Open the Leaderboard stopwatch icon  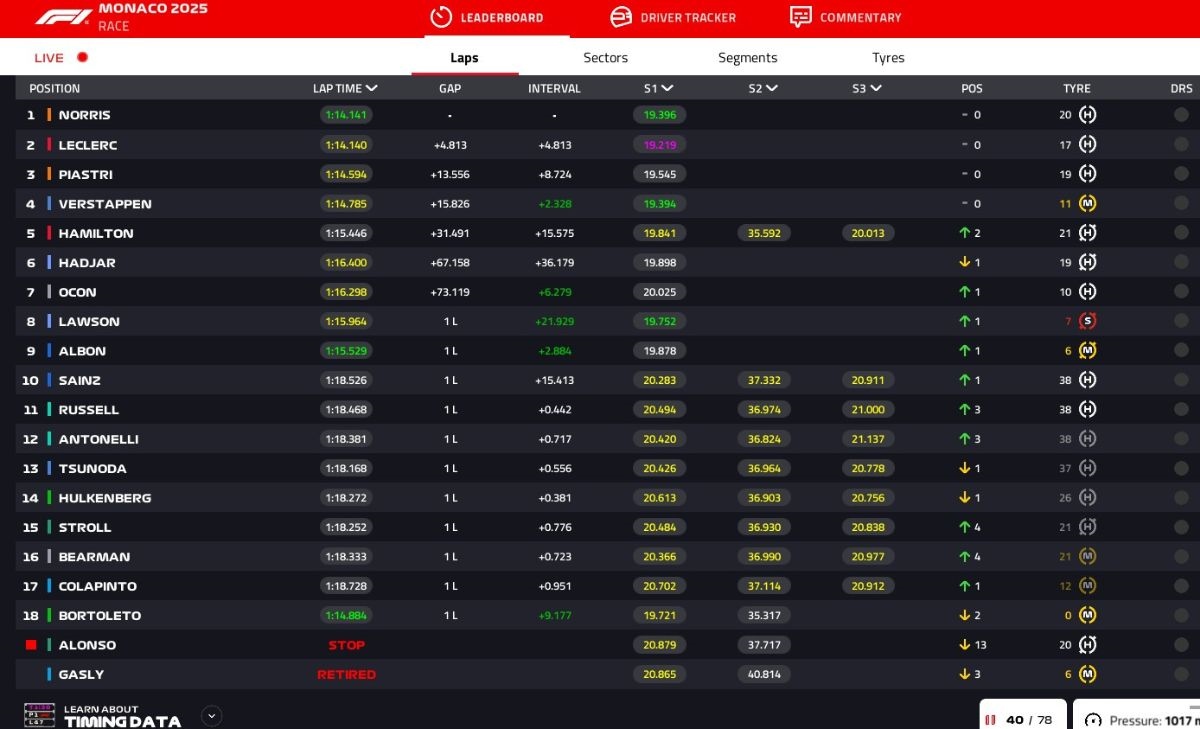pos(441,17)
